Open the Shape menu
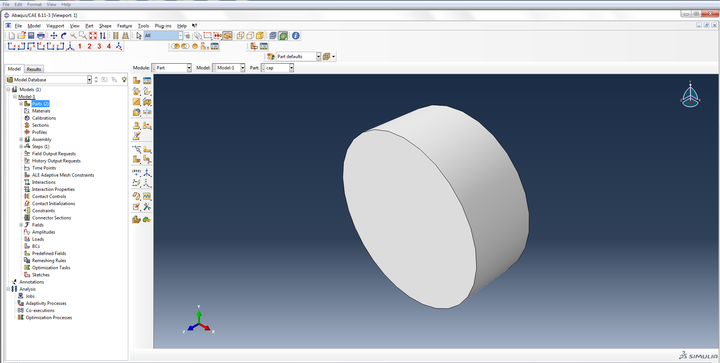Image resolution: width=720 pixels, height=363 pixels. pos(105,26)
